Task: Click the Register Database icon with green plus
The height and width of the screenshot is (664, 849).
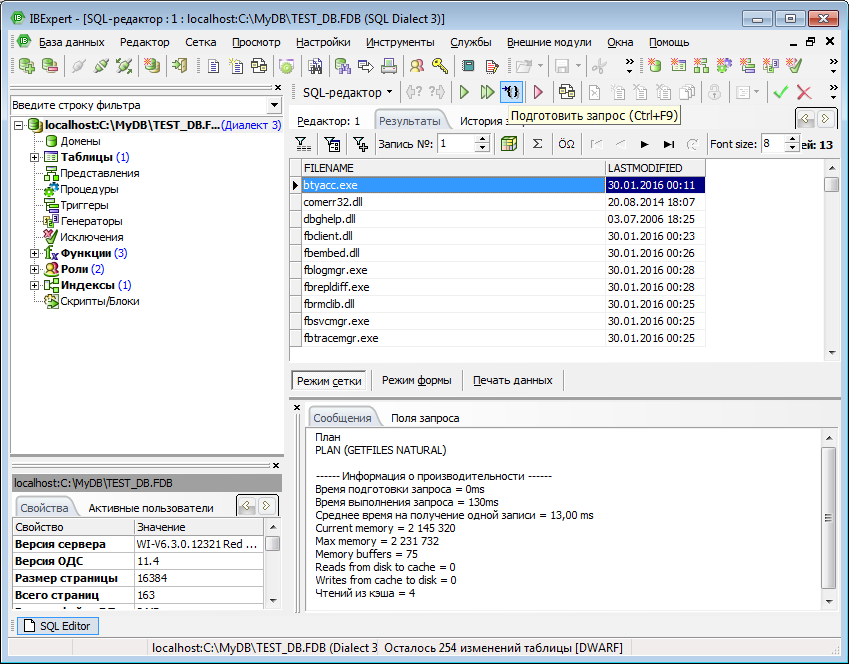Action: coord(26,66)
